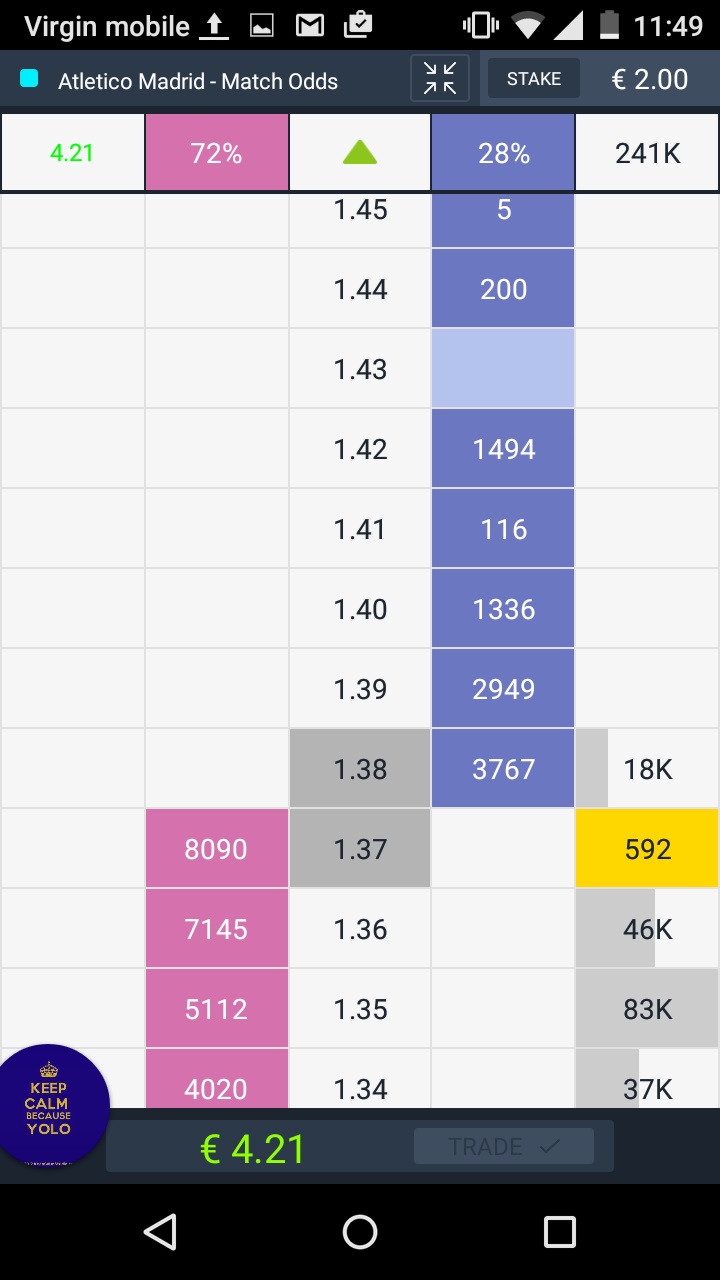Select the 1.38 grey price cell
720x1280 pixels.
coord(360,769)
